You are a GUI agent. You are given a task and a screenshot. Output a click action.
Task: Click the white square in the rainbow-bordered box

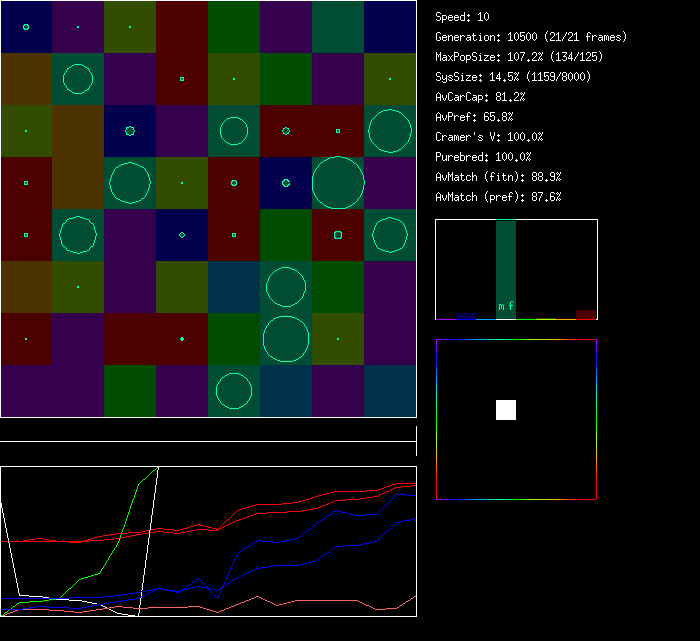506,410
